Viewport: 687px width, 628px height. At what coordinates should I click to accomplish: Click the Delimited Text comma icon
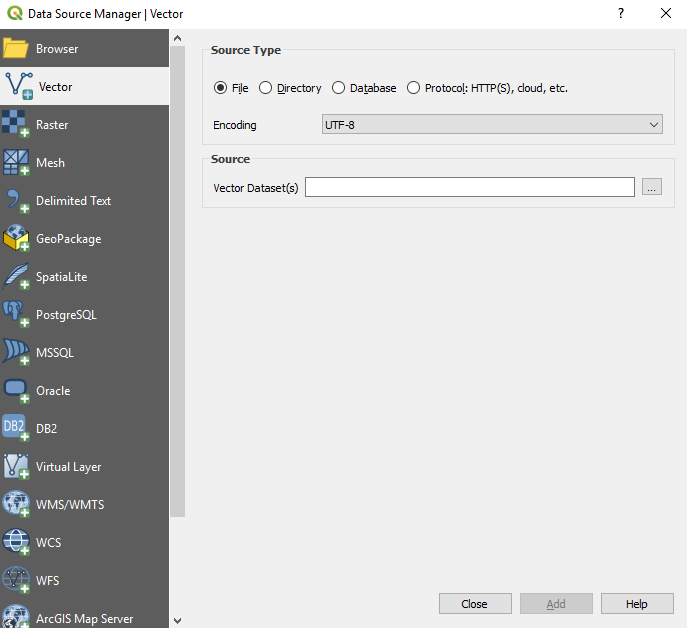point(16,200)
